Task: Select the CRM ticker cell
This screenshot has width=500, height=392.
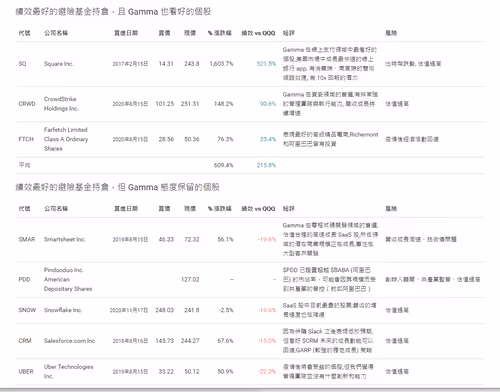Action: pos(25,341)
